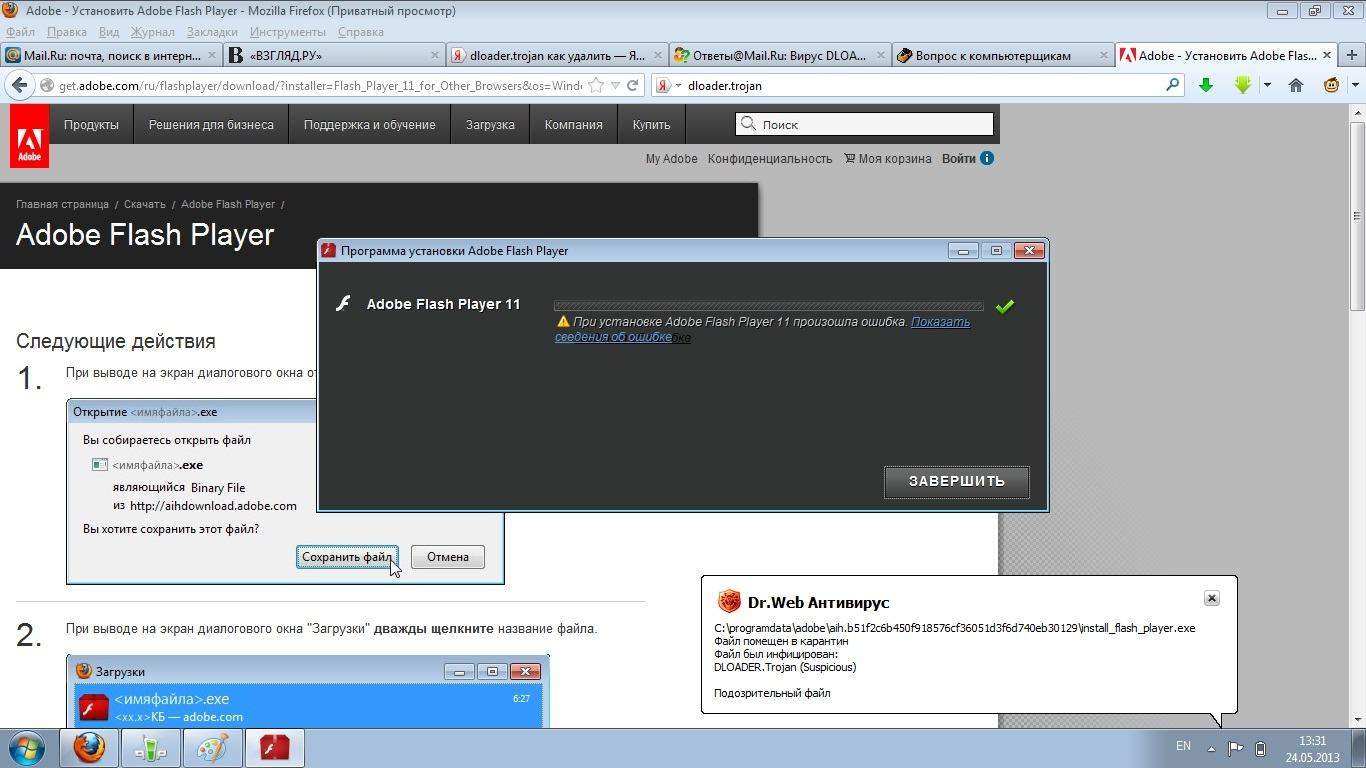
Task: Bookmark this page with the star icon
Action: tap(596, 85)
